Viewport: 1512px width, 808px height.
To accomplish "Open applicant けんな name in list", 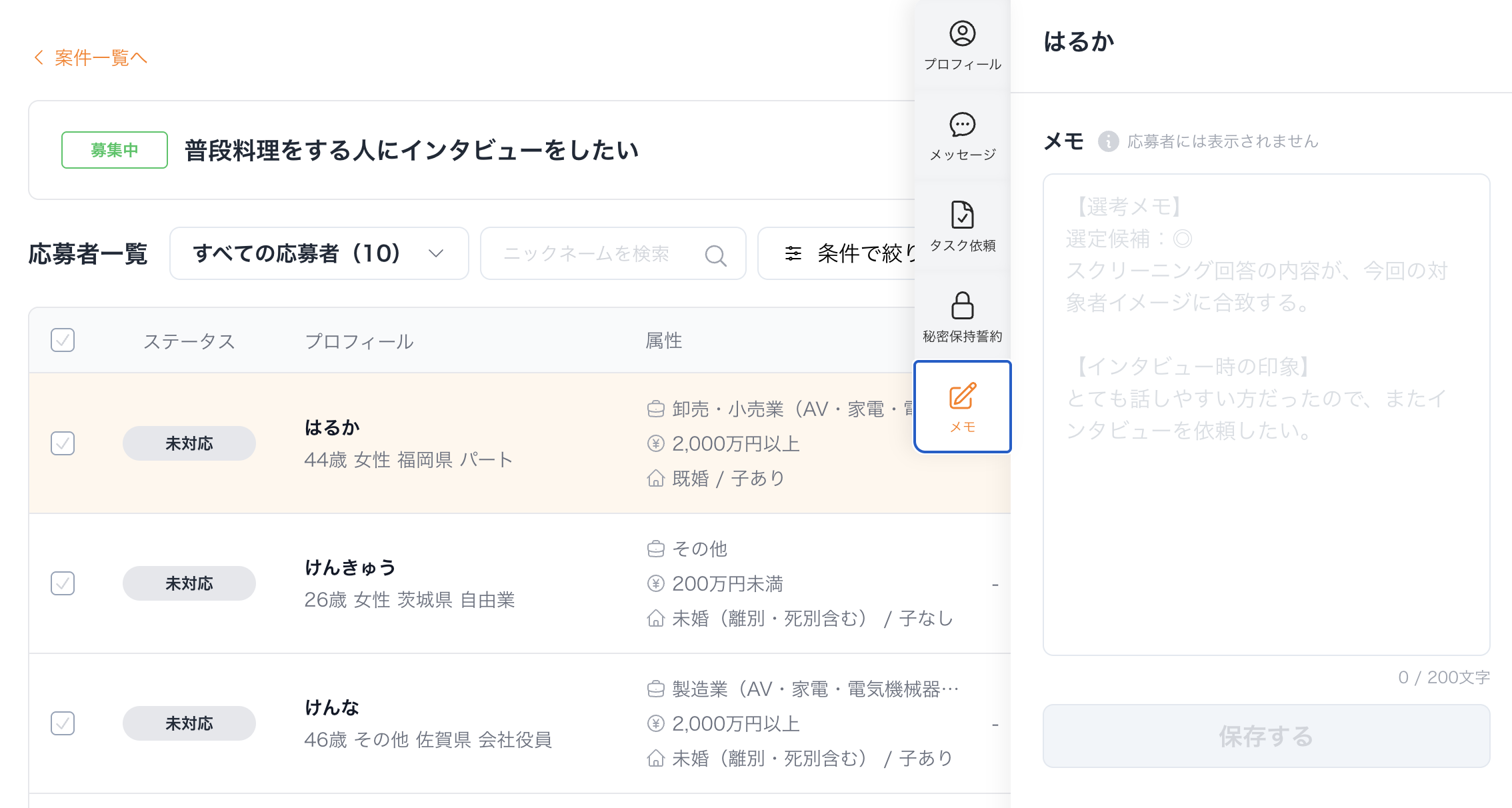I will click(x=332, y=707).
